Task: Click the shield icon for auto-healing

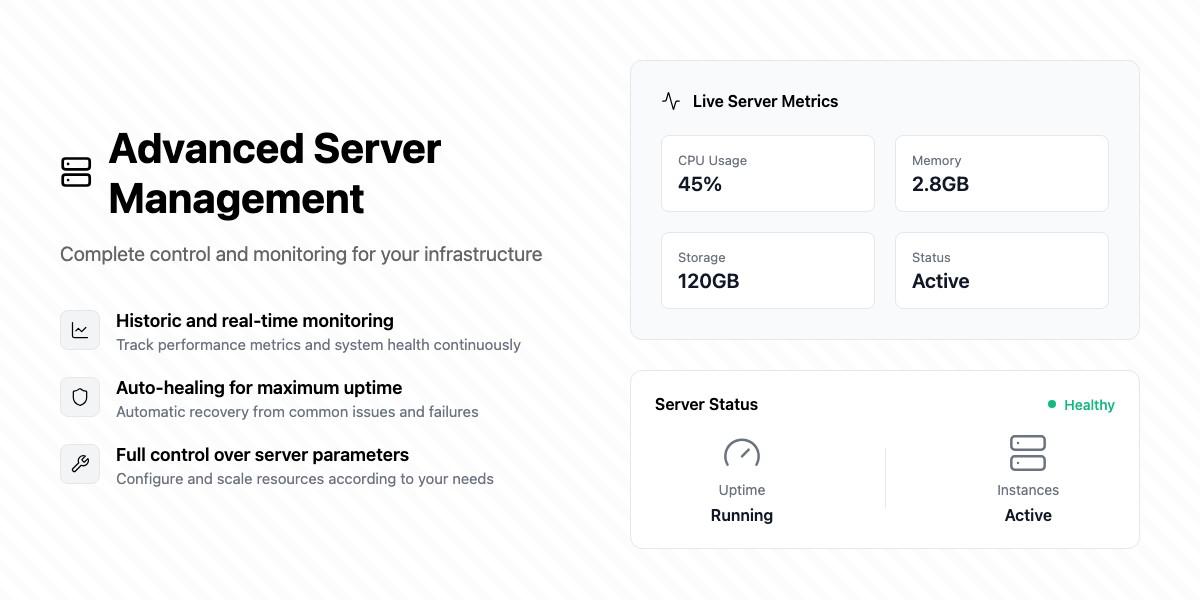Action: point(80,397)
